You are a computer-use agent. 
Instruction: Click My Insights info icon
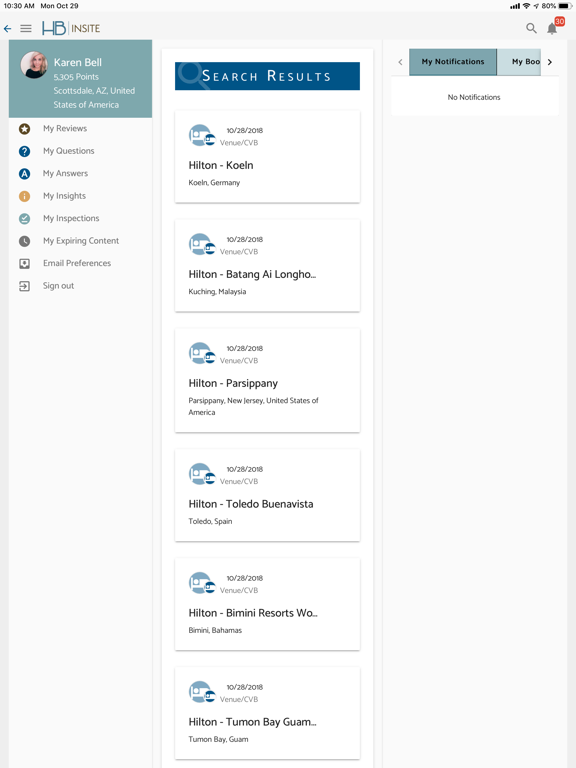[x=24, y=196]
